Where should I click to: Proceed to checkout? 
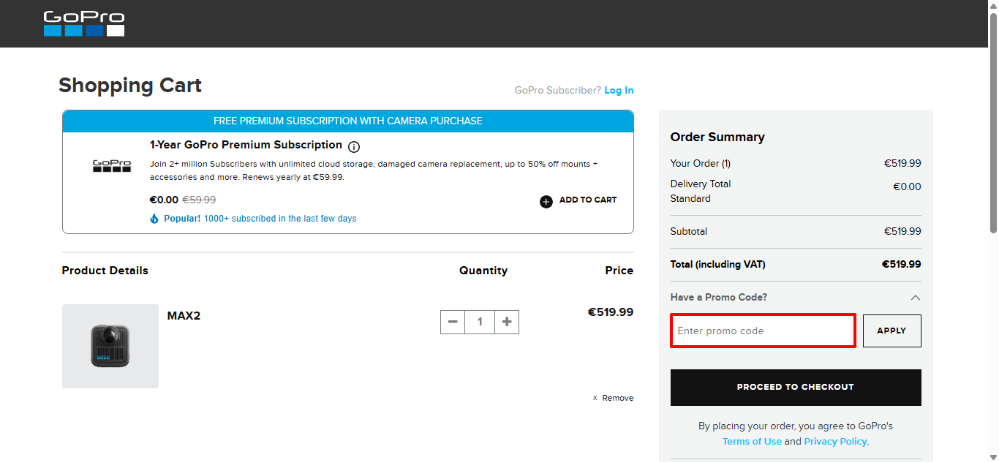[x=796, y=387]
